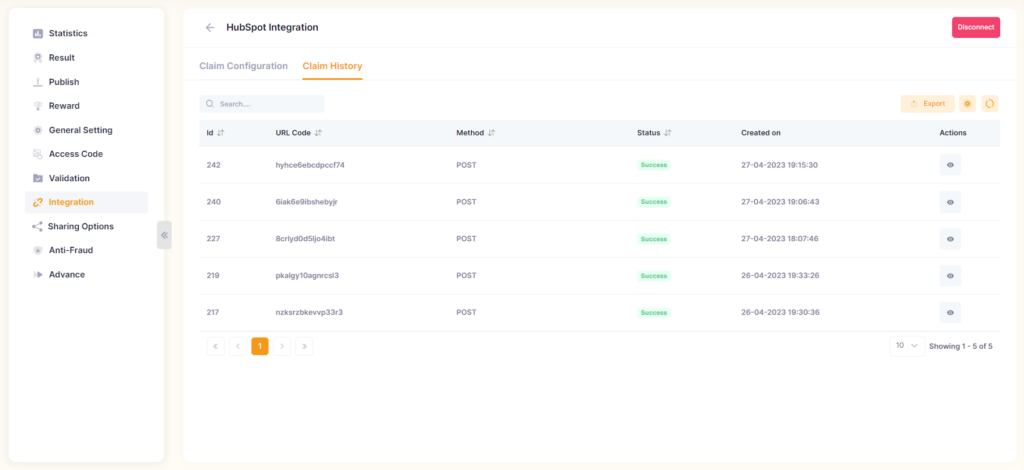Refresh the claim history table
The image size is (1024, 470).
[x=990, y=104]
